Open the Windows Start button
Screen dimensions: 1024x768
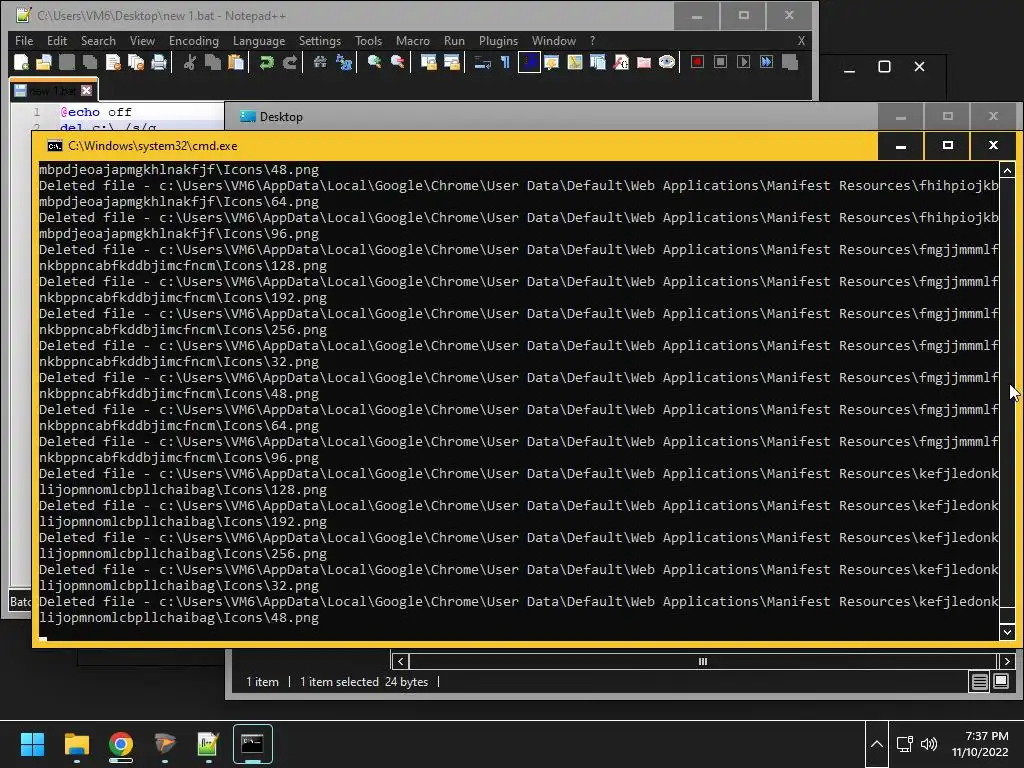32,744
